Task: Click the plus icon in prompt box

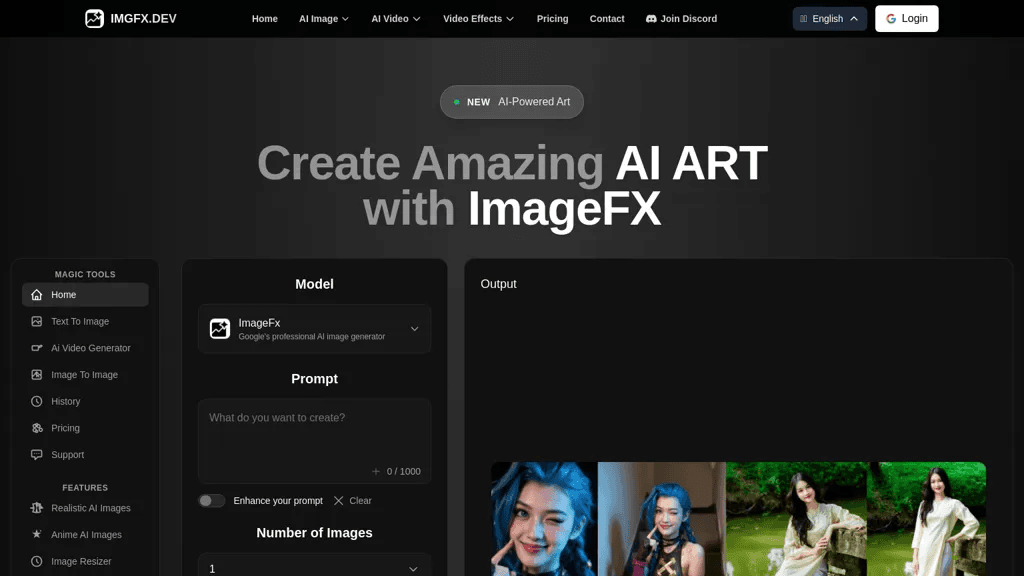Action: 376,472
